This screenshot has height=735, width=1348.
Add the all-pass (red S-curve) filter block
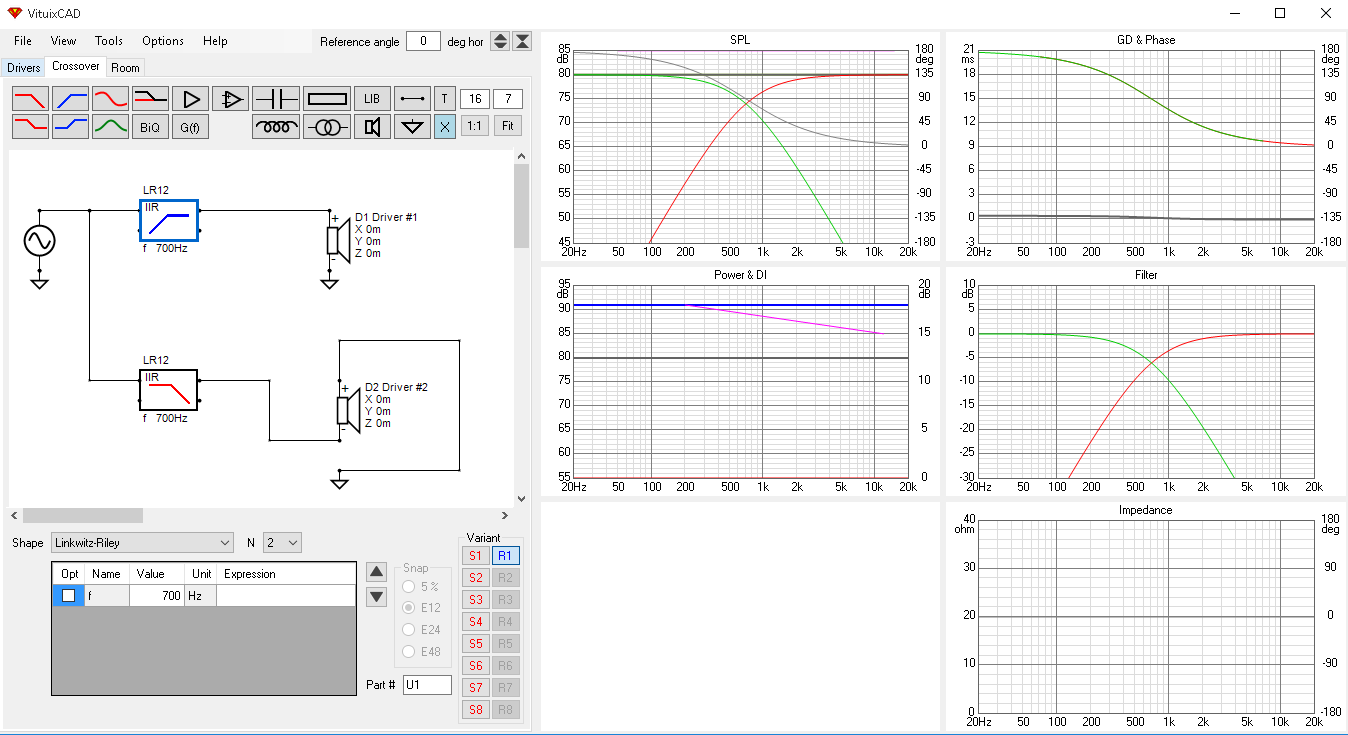tap(110, 98)
